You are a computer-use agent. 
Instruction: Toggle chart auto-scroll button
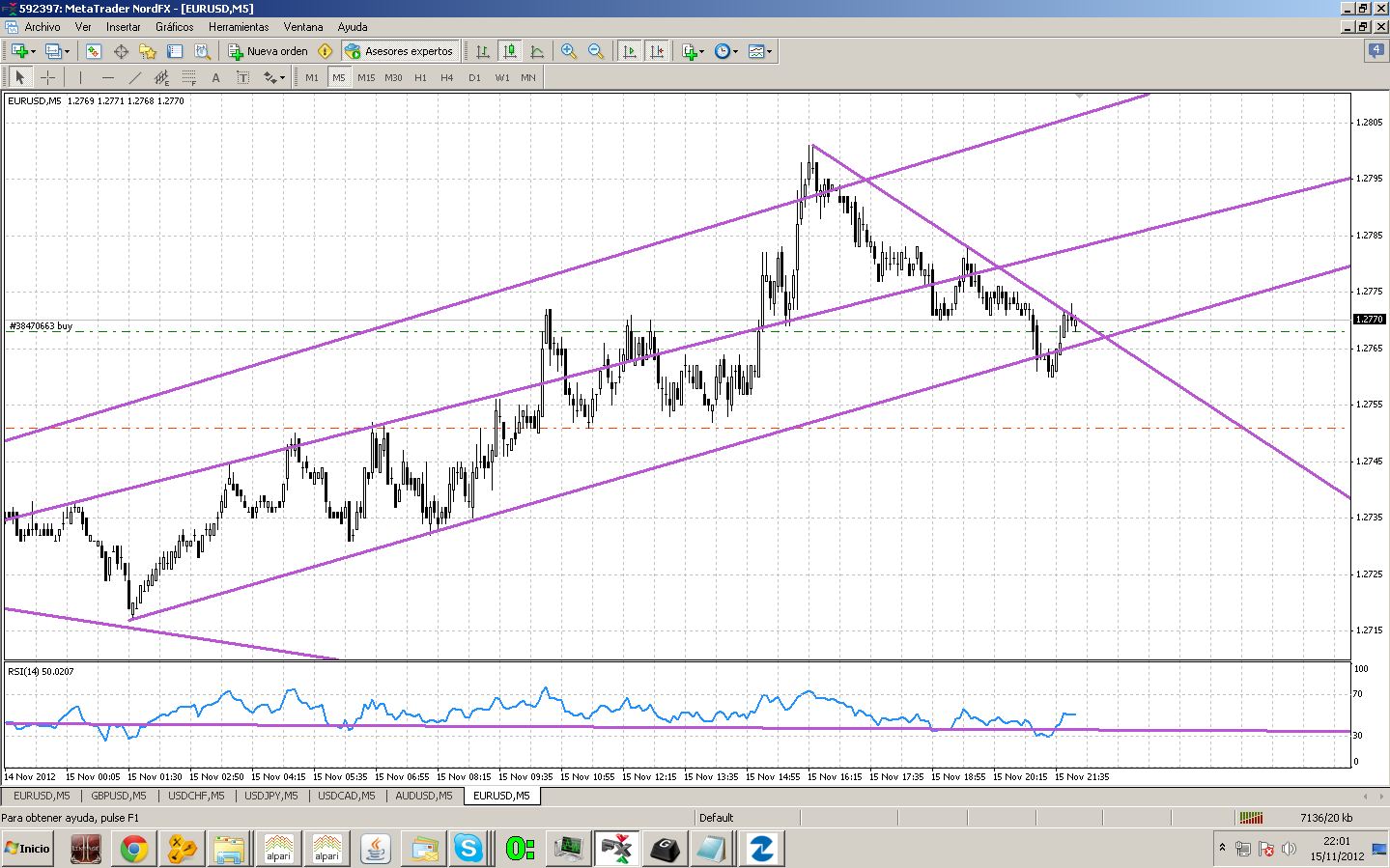pos(630,51)
